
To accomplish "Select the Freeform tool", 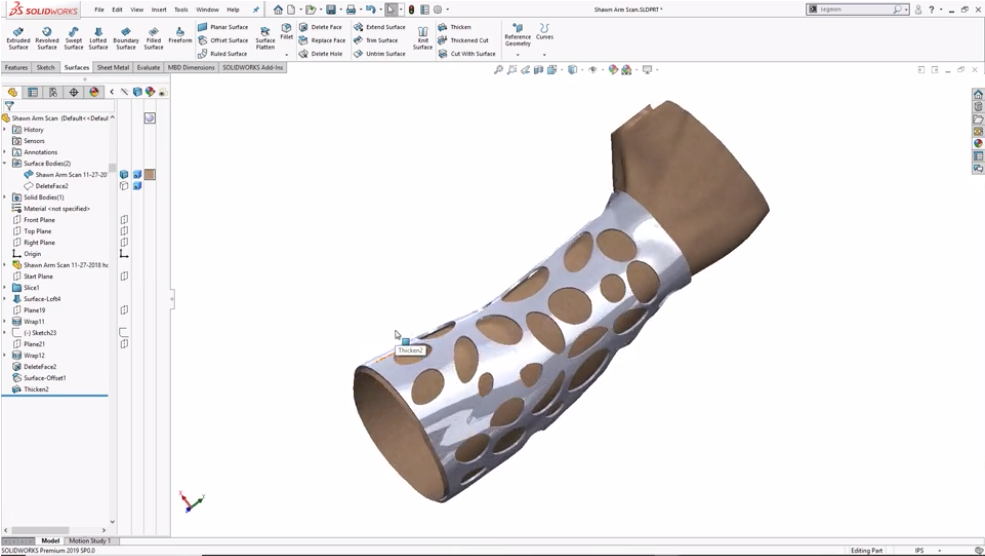I will pyautogui.click(x=180, y=35).
